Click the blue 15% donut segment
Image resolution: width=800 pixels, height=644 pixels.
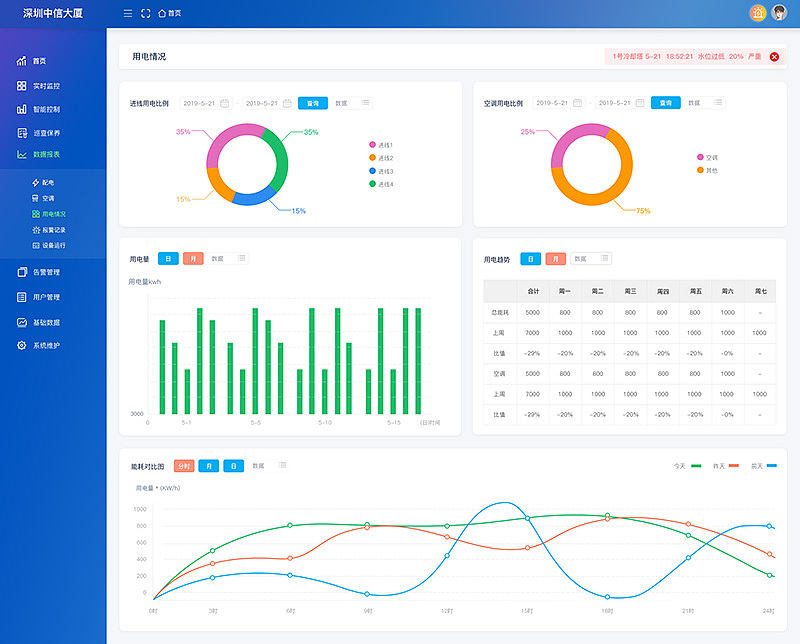(254, 199)
